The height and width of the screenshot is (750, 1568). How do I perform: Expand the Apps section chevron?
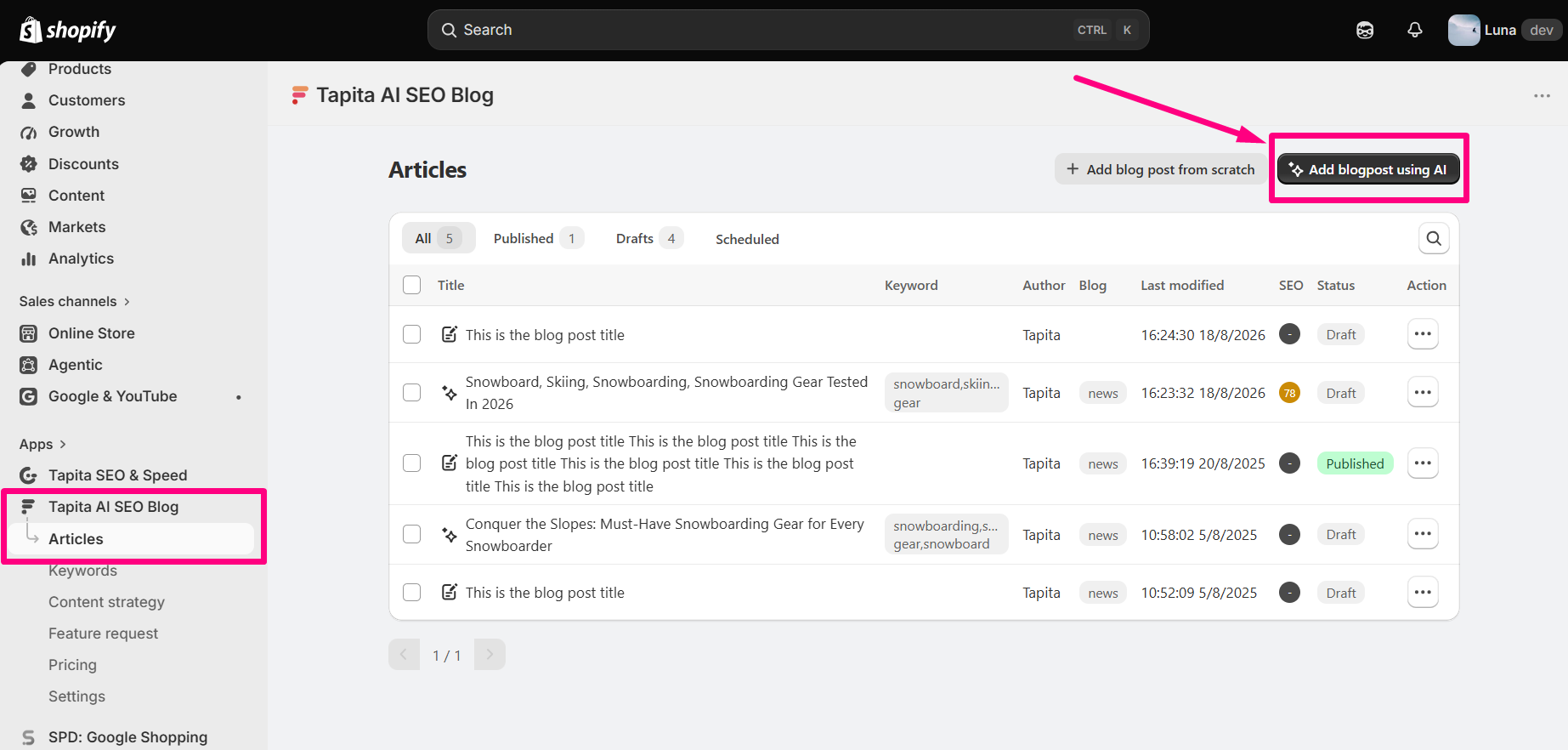[x=62, y=444]
